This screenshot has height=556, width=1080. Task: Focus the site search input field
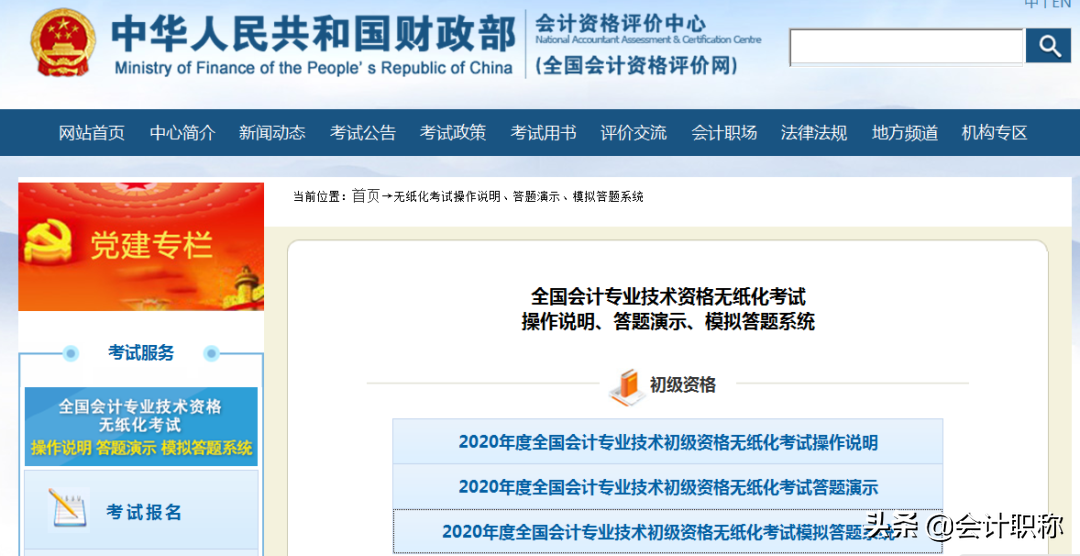[x=906, y=48]
